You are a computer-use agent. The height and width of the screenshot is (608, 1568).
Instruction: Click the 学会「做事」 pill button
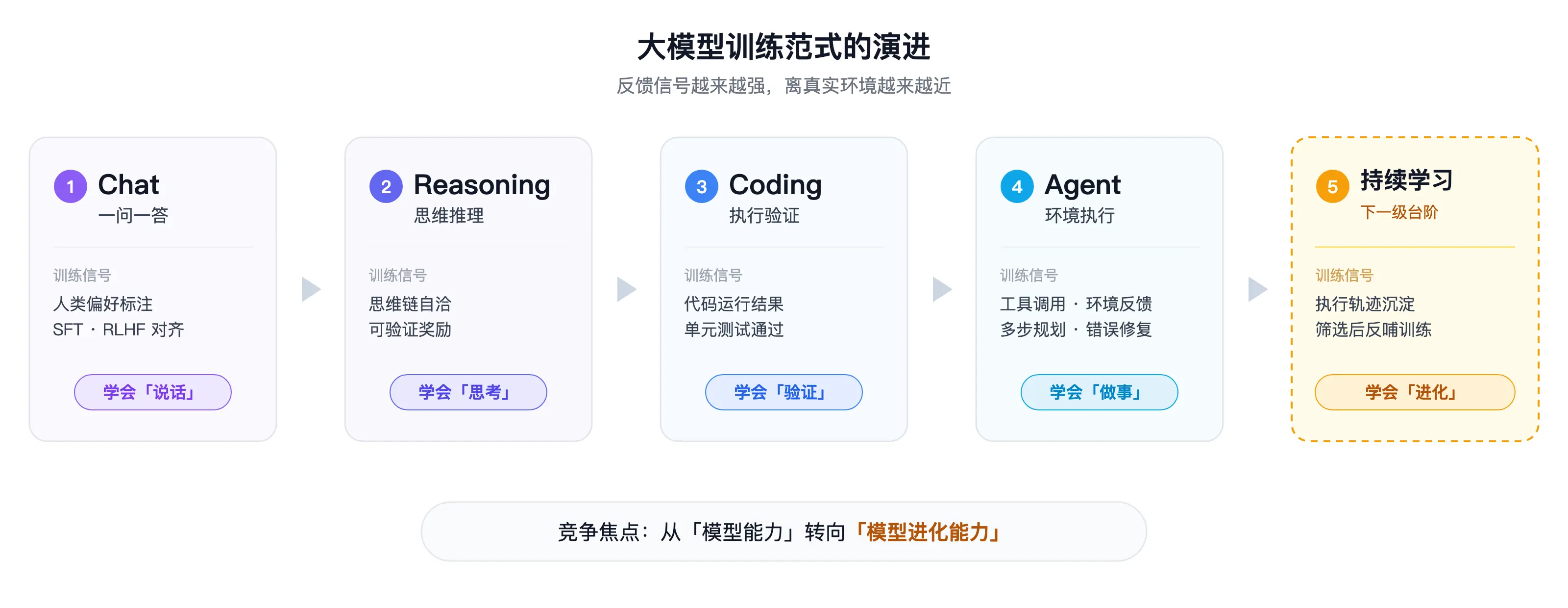tap(1099, 392)
